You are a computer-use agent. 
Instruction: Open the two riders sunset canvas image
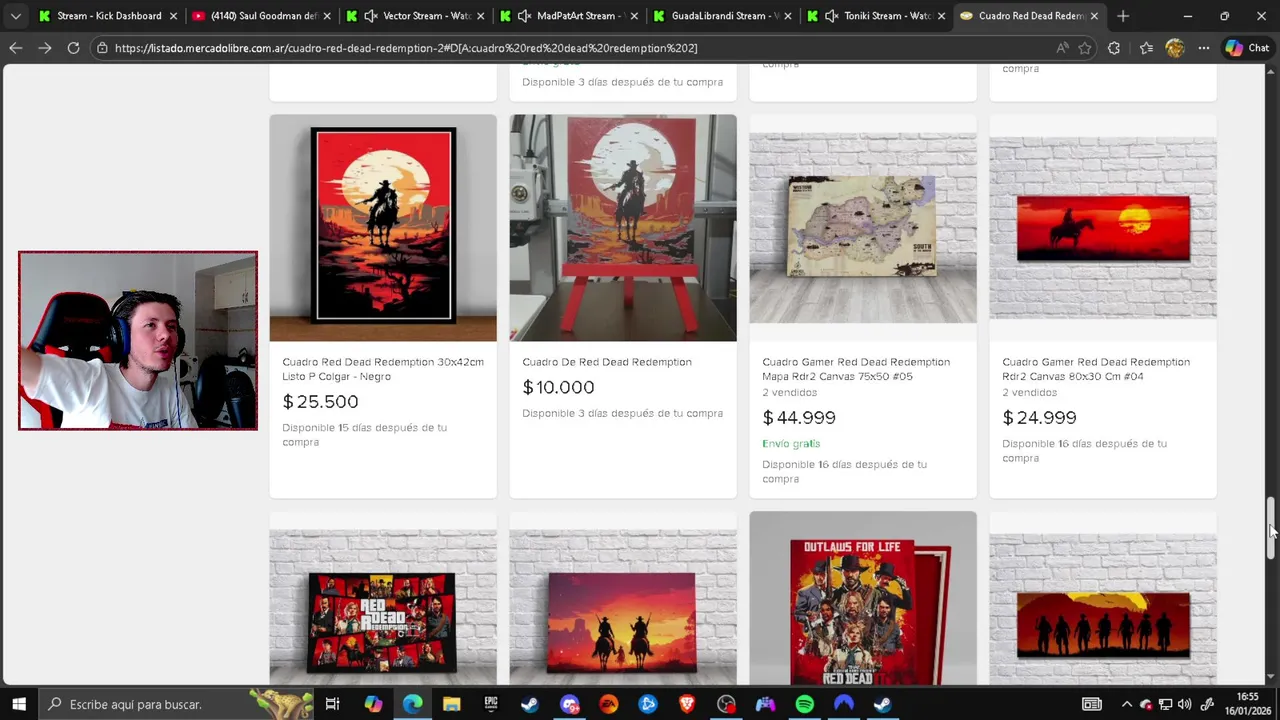pos(623,598)
